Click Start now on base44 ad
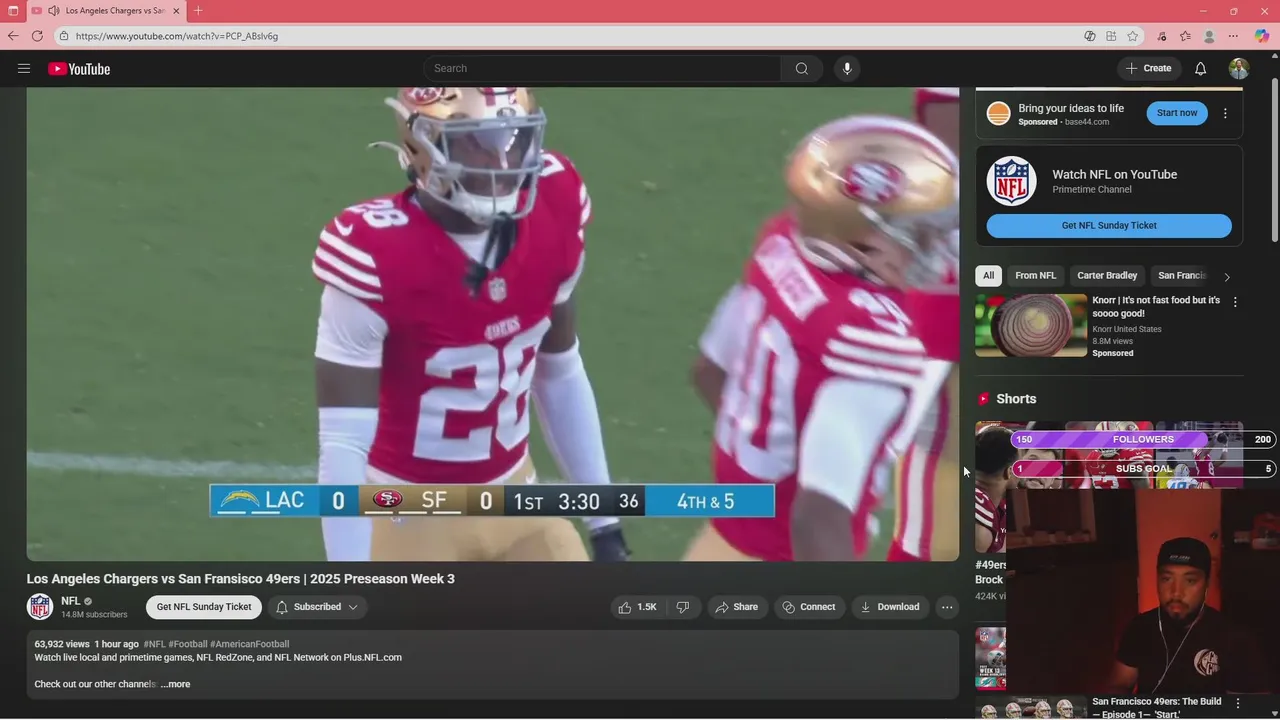1280x720 pixels. point(1177,113)
